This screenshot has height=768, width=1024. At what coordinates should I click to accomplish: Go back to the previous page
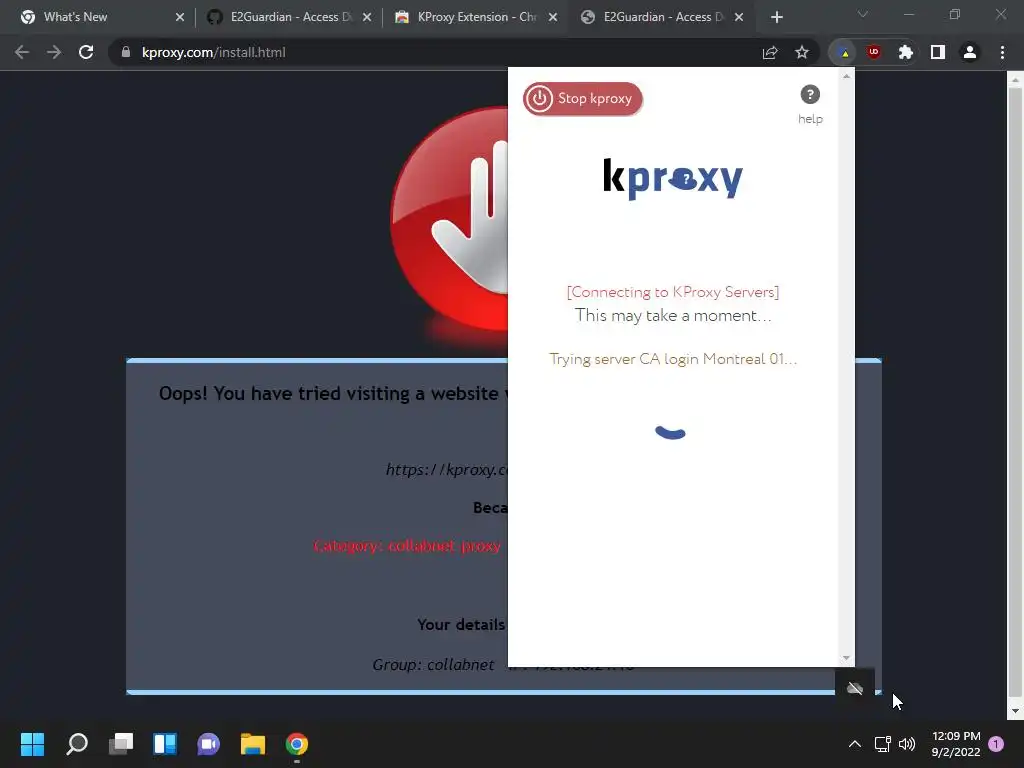22,52
